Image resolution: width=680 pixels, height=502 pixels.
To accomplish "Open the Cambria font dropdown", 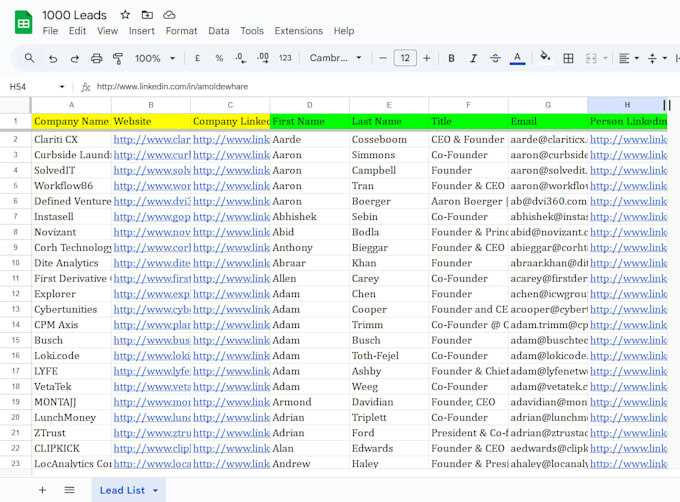I will click(336, 58).
